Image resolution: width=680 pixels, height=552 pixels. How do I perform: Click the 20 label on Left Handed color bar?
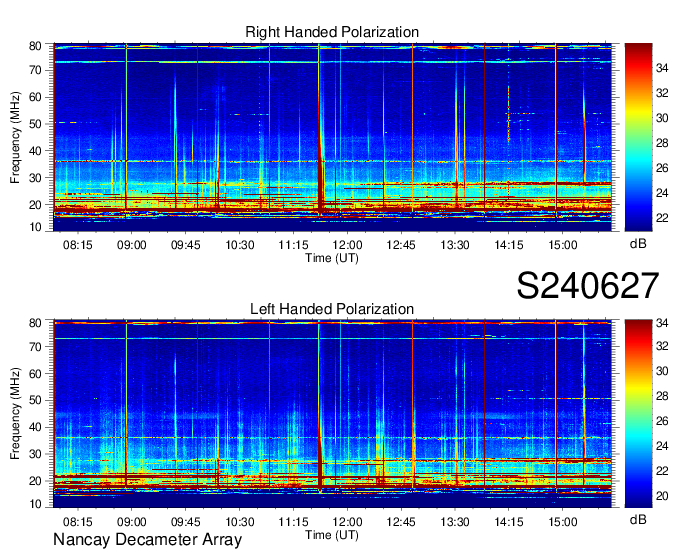662,496
